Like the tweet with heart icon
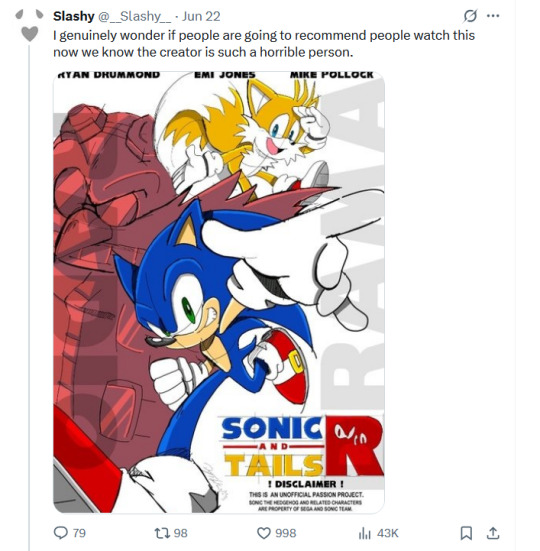The image size is (540, 551). click(x=264, y=533)
